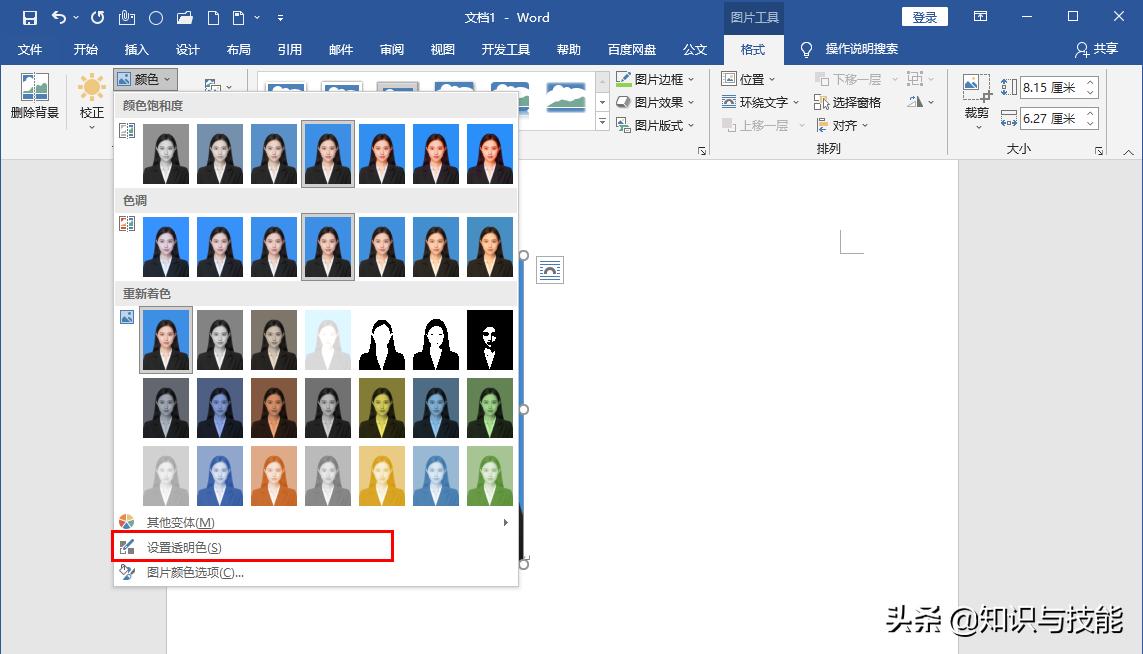This screenshot has width=1143, height=654.
Task: Click the open folder icon in title bar
Action: 184,17
